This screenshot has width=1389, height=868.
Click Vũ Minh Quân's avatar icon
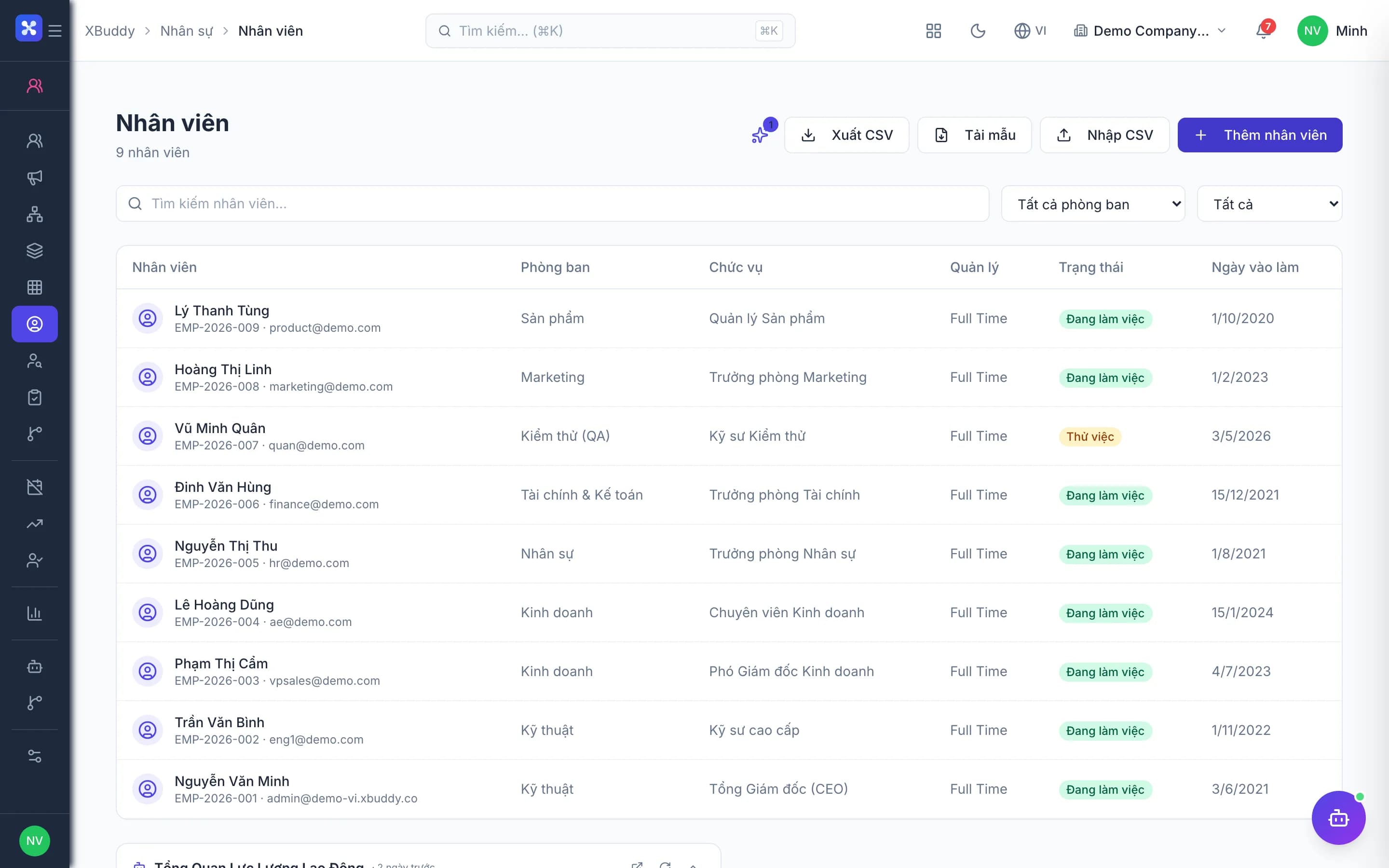pos(148,436)
